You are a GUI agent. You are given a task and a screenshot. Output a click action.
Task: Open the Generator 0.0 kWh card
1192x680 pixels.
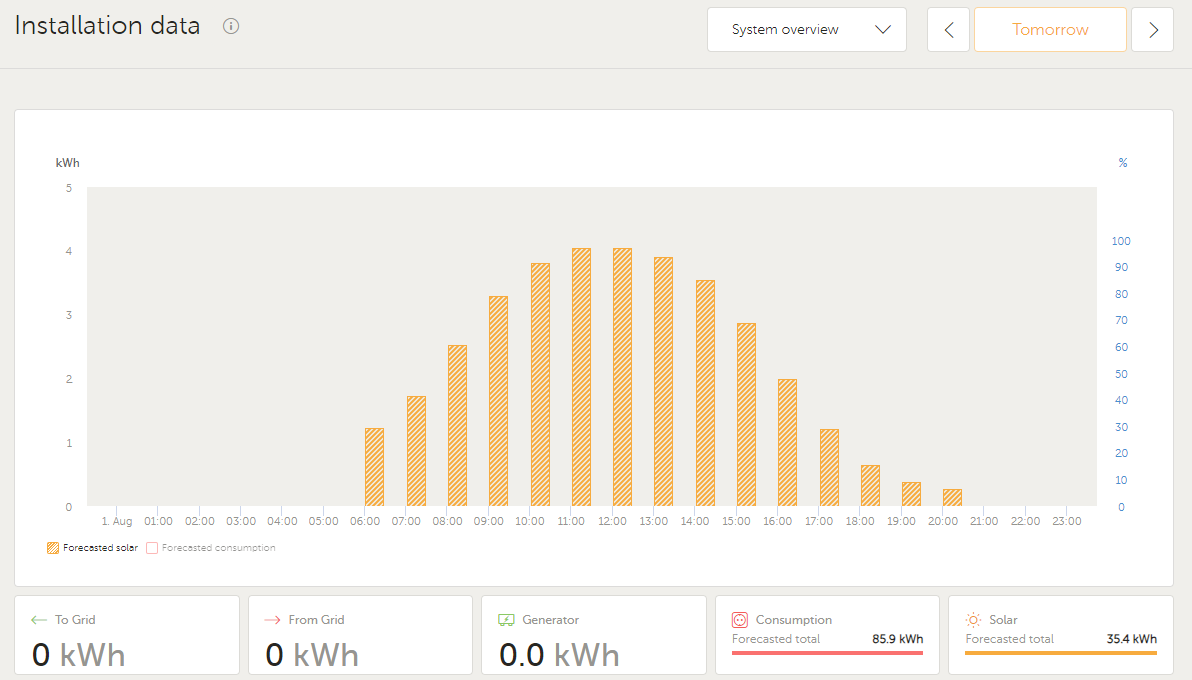coord(594,635)
